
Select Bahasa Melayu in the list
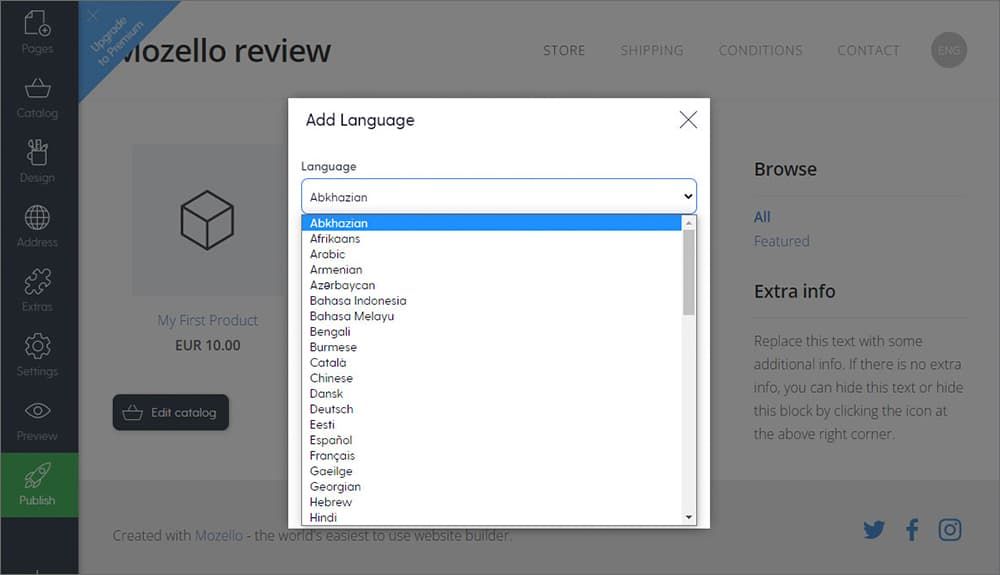pyautogui.click(x=491, y=316)
